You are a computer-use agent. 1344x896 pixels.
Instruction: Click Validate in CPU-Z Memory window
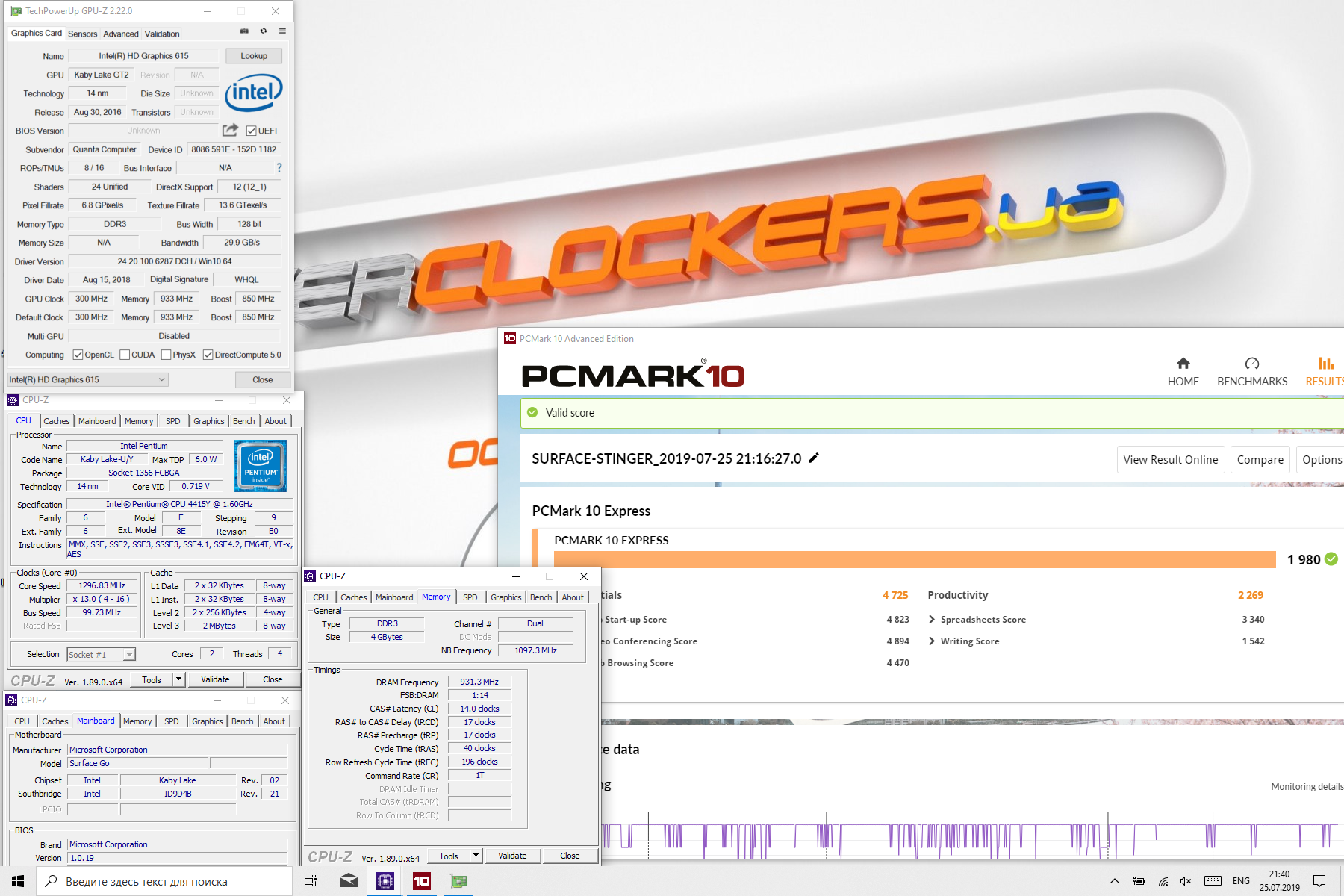(x=512, y=855)
